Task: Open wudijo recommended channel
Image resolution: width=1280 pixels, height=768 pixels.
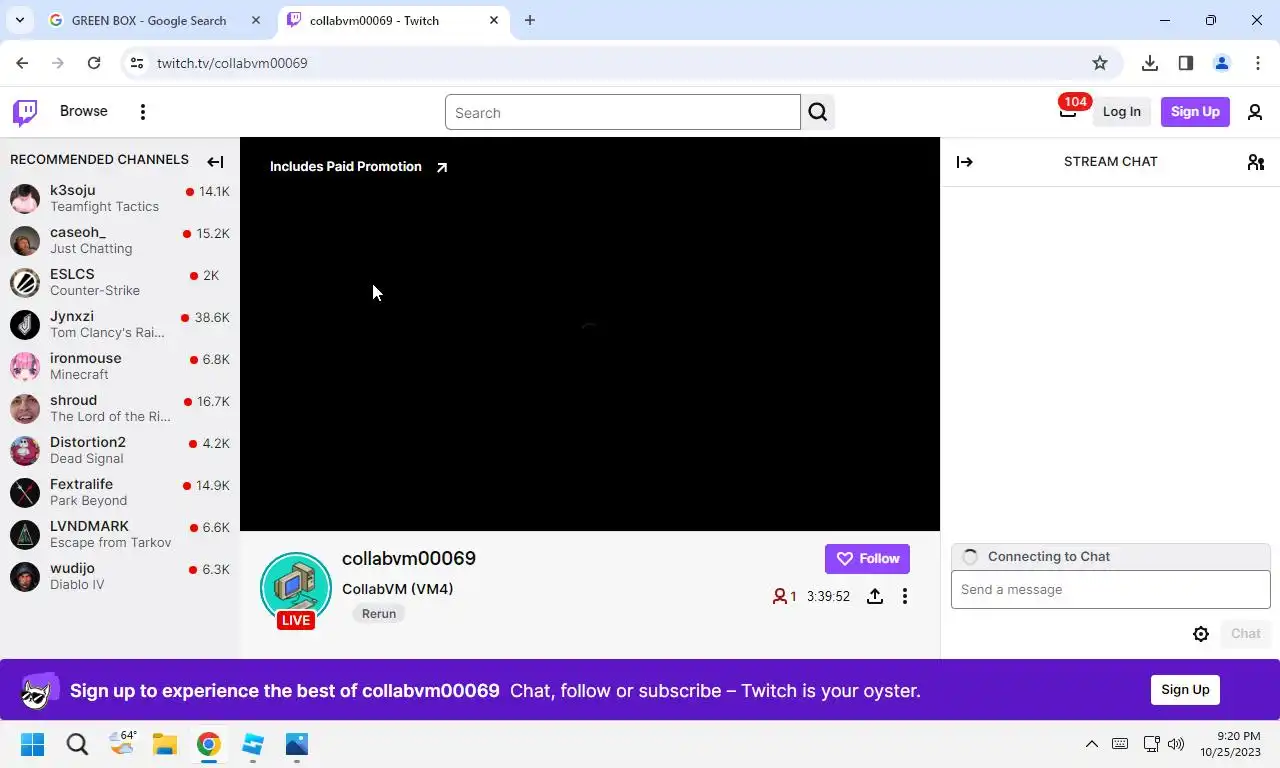Action: point(120,576)
